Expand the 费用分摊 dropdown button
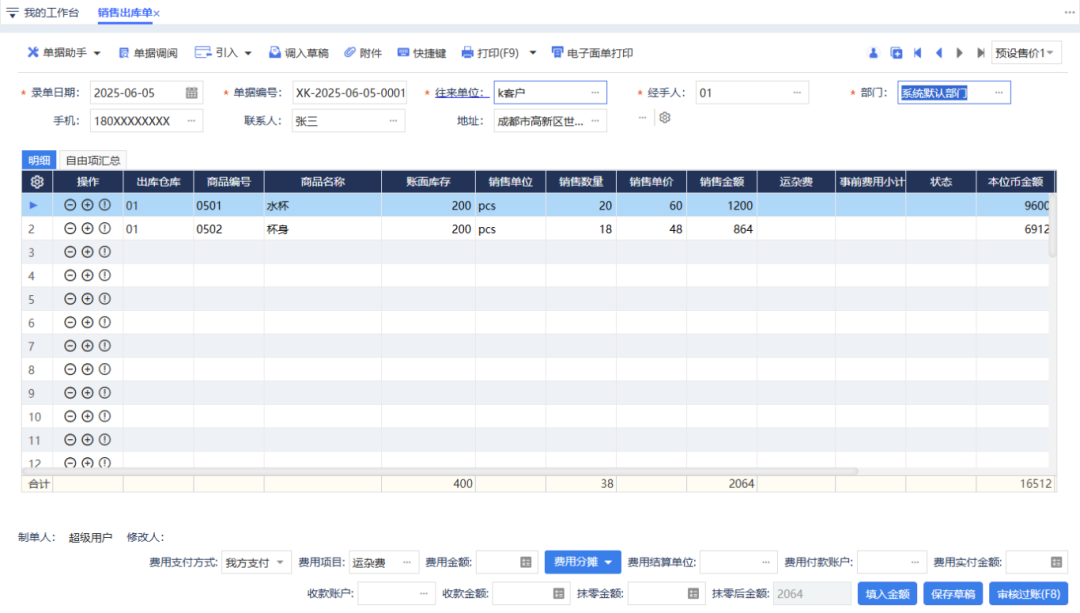This screenshot has width=1080, height=613. tap(582, 563)
